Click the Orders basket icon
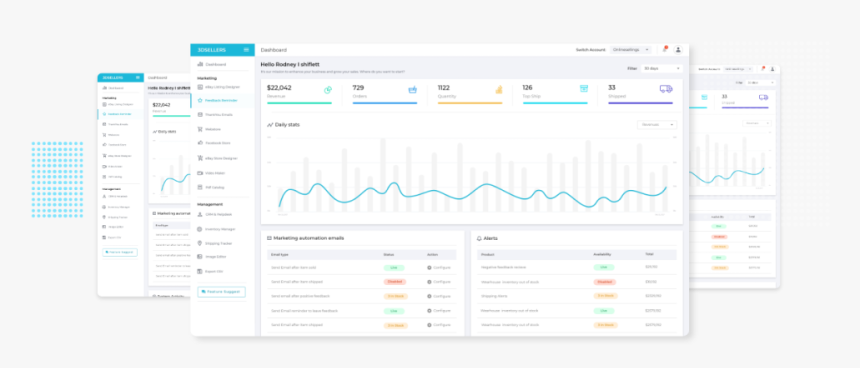The width and height of the screenshot is (860, 368). 412,89
